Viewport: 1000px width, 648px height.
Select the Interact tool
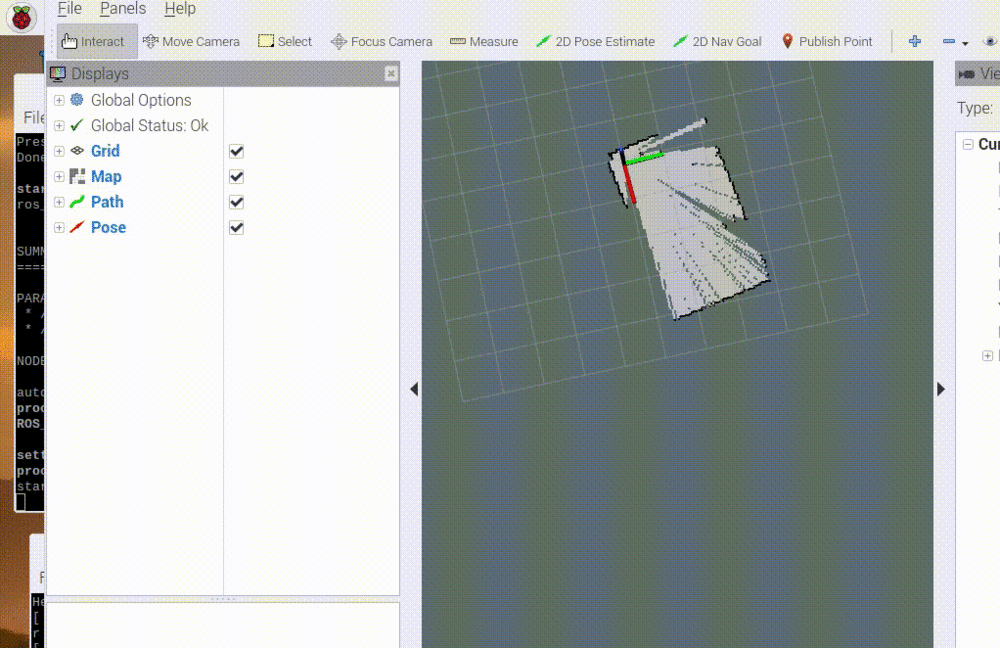95,41
